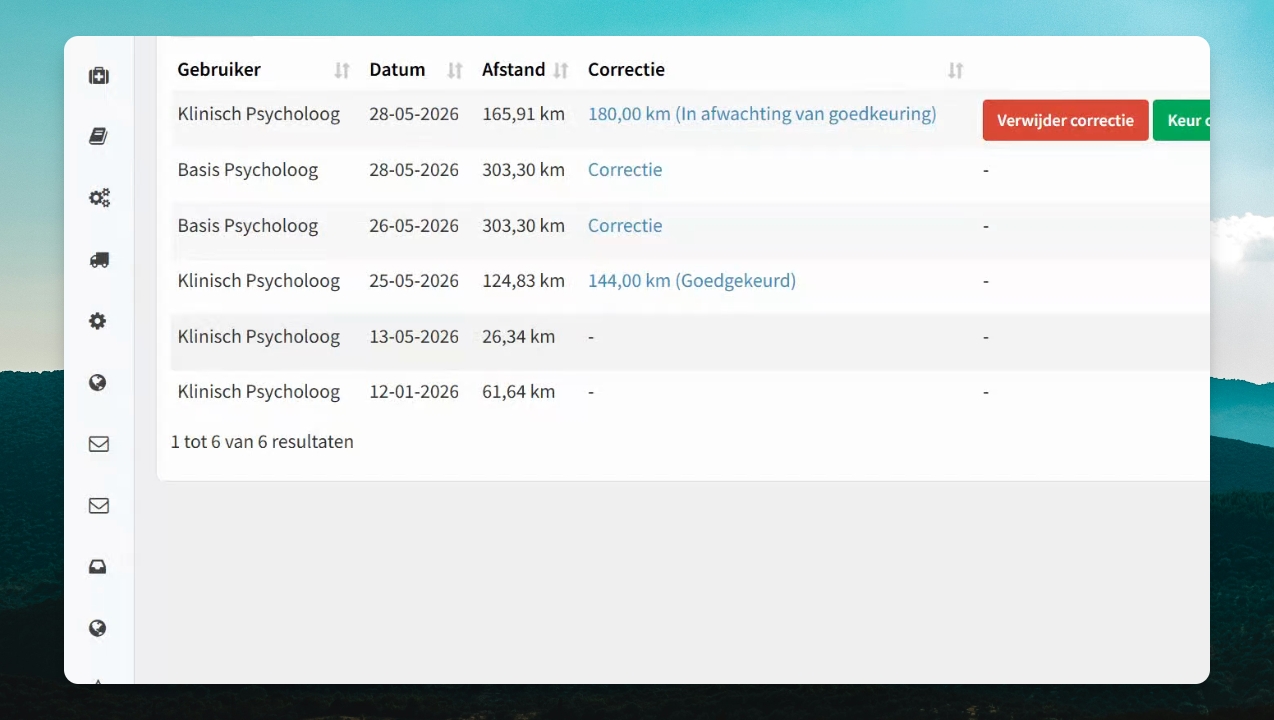
Task: Click the inbox tray sidebar icon
Action: coord(98,567)
